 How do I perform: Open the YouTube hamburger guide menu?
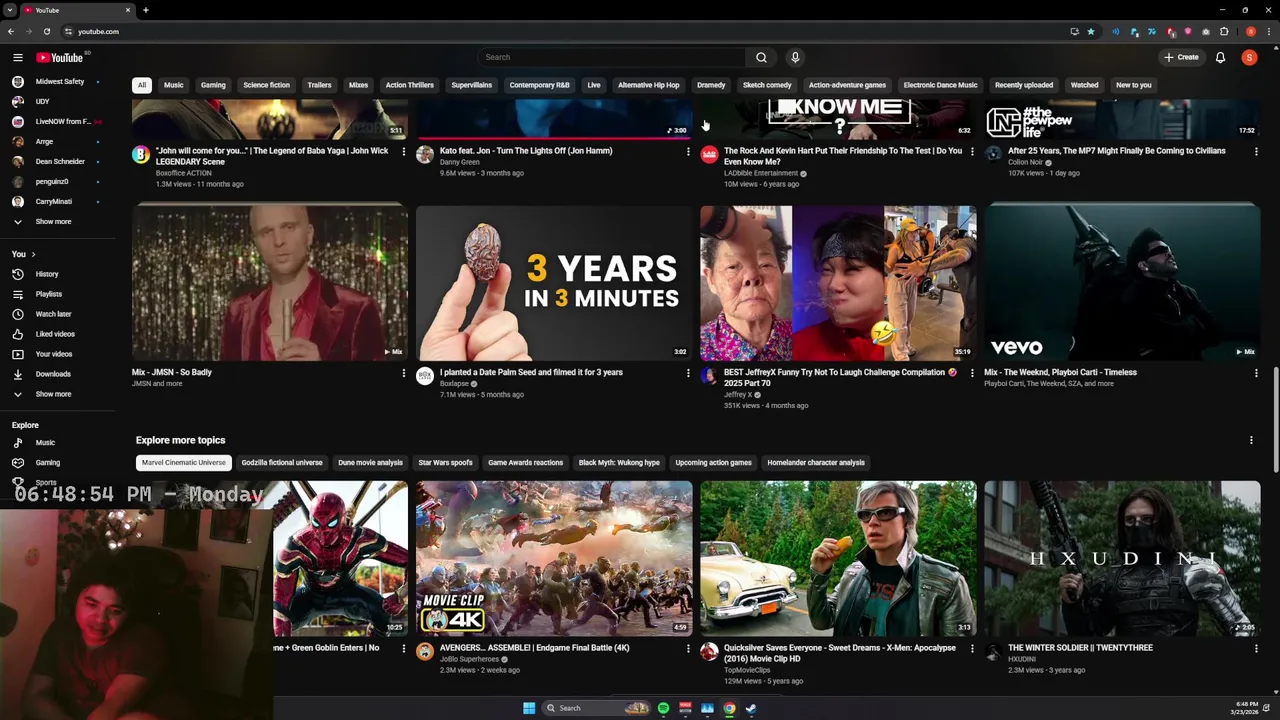click(x=17, y=57)
